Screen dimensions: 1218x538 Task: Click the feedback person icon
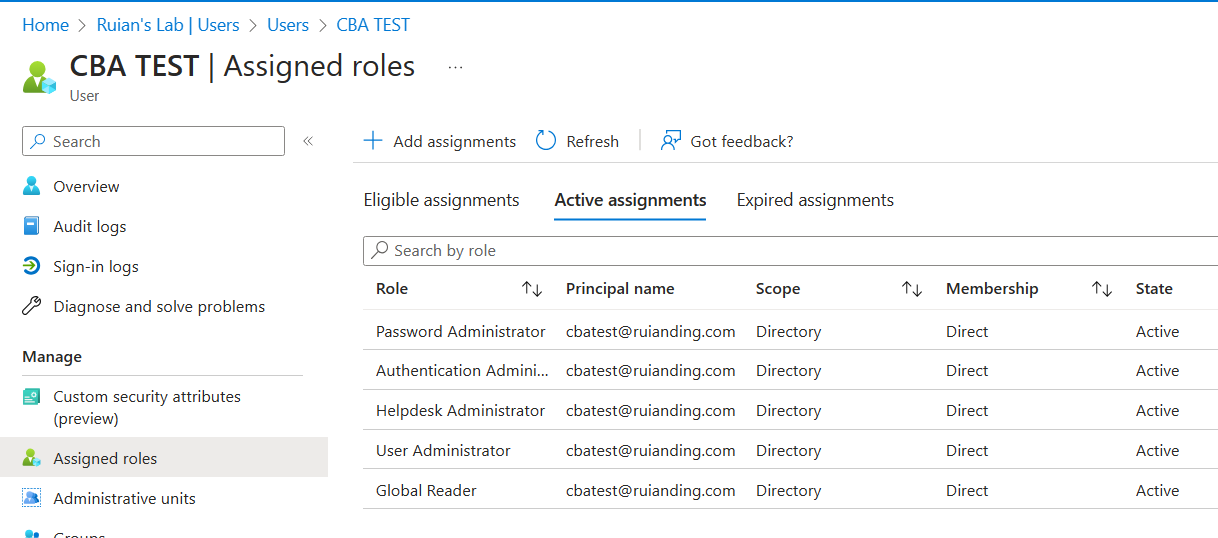tap(671, 141)
